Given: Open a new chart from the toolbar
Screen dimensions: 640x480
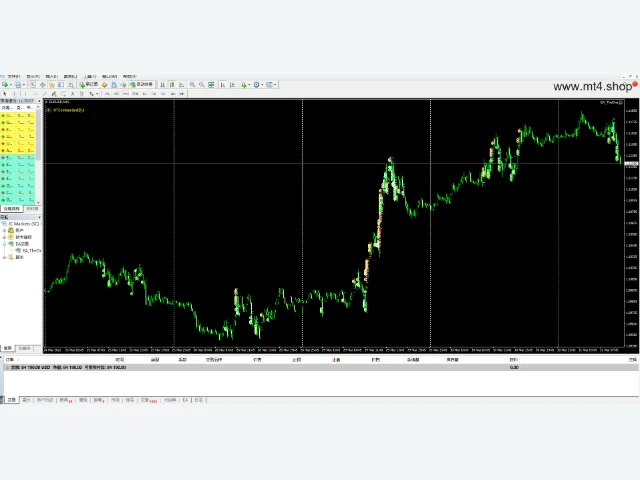Looking at the screenshot, I should point(5,84).
